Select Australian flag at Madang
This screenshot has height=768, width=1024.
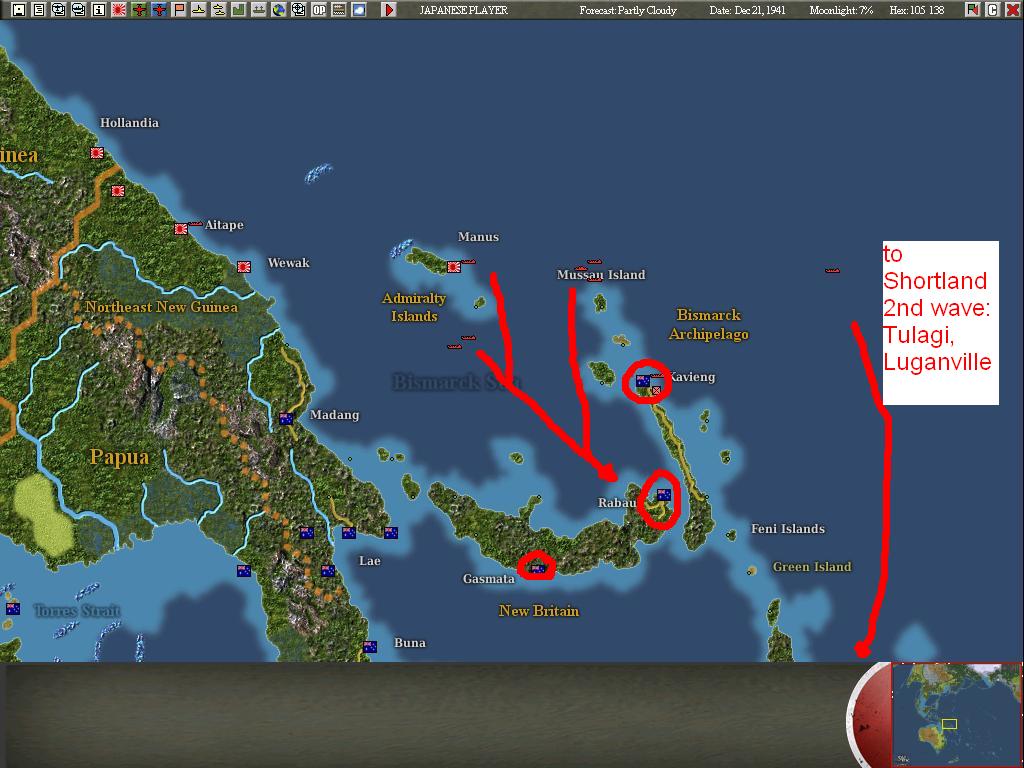point(285,419)
